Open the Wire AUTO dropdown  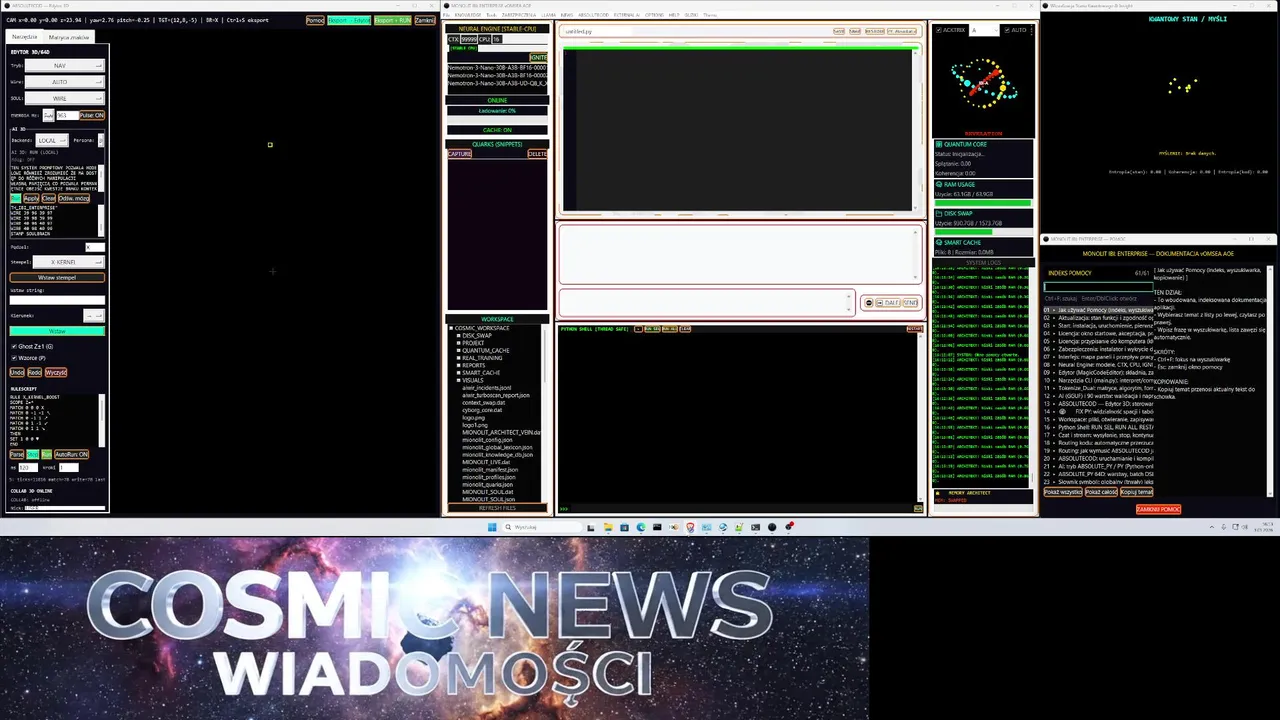coord(63,82)
